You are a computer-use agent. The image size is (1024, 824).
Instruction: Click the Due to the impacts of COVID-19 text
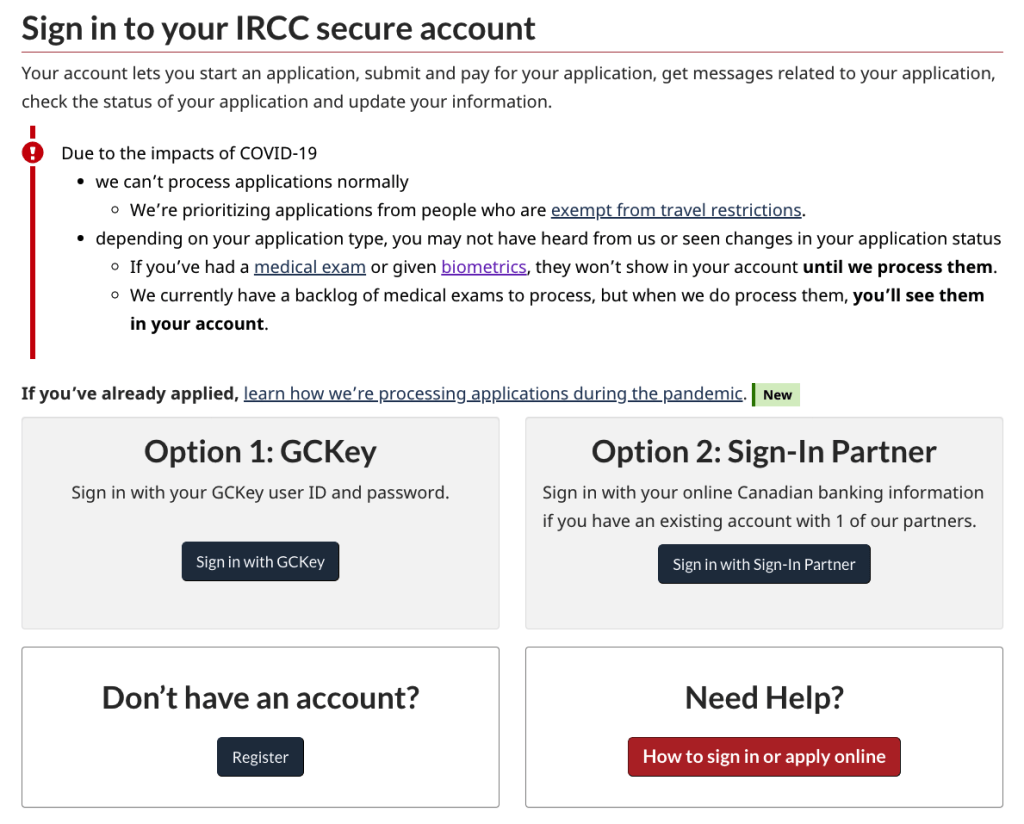[189, 153]
